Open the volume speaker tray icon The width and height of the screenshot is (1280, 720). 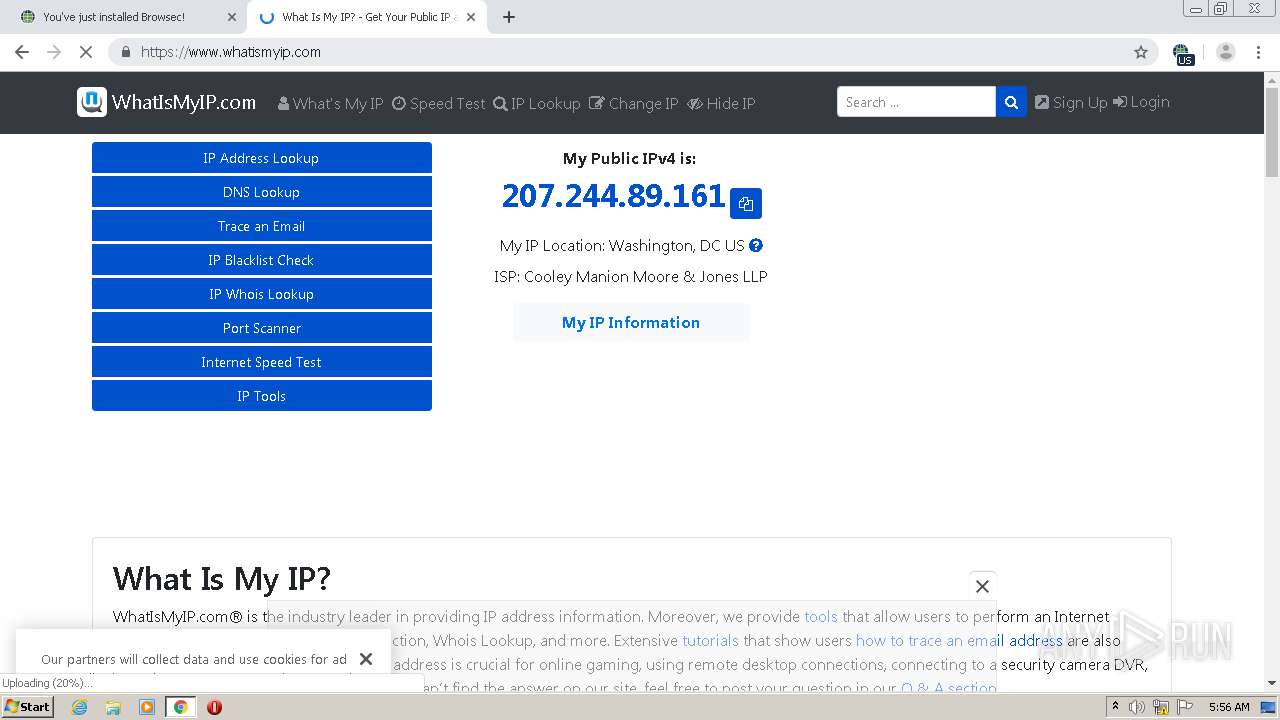coord(1137,707)
